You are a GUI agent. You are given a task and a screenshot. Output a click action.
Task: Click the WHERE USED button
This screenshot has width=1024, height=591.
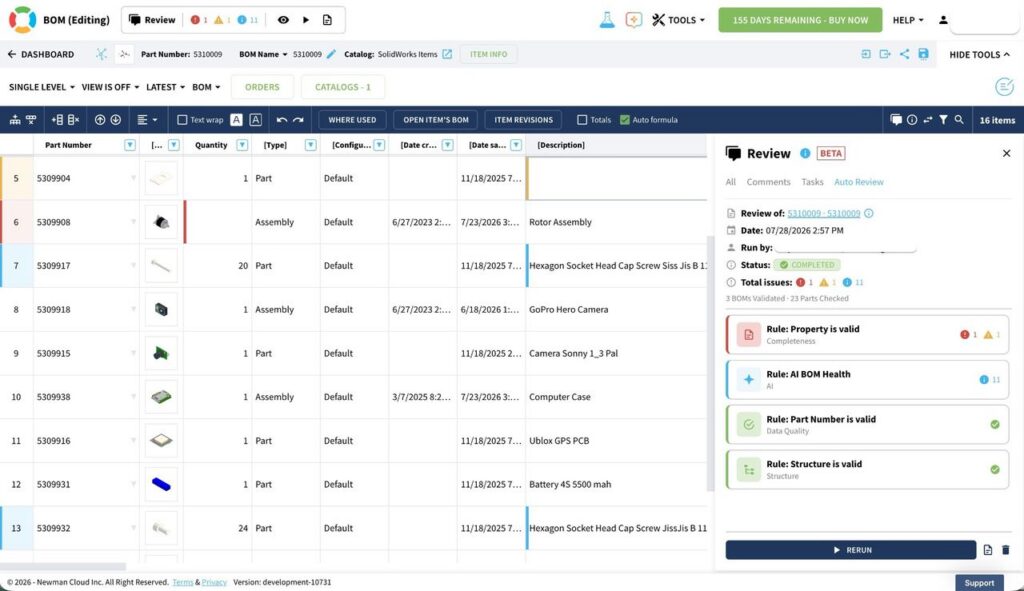pyautogui.click(x=352, y=120)
